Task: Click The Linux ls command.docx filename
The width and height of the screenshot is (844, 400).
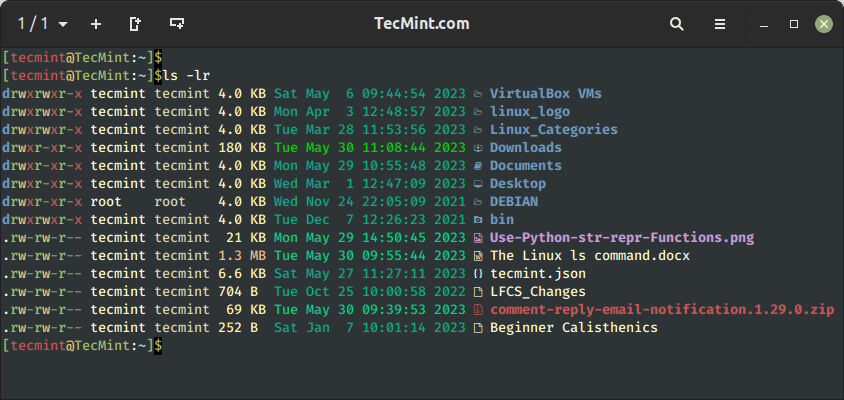Action: [590, 256]
